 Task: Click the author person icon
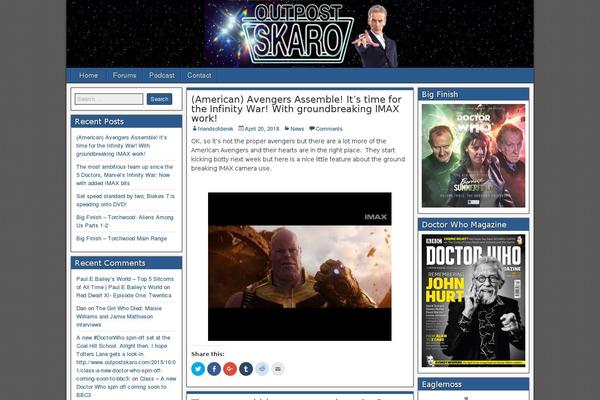tap(194, 129)
